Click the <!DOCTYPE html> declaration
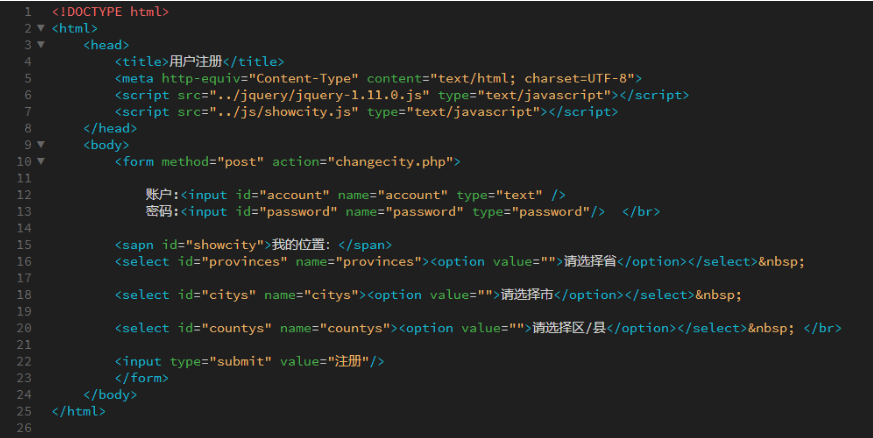Screen dimensions: 873x438 (x=110, y=12)
